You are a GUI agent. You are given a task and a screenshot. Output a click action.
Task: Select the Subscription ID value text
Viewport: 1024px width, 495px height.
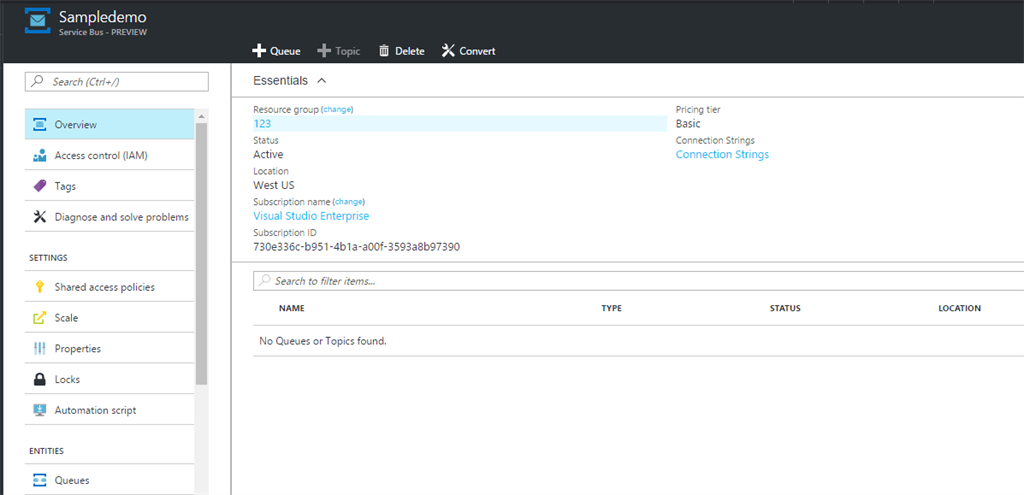pyautogui.click(x=357, y=247)
